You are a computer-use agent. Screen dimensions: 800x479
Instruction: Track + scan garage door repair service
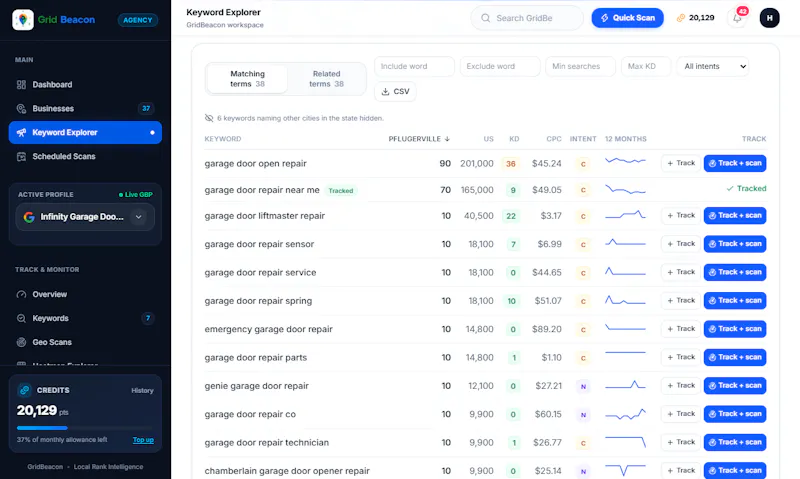(735, 272)
